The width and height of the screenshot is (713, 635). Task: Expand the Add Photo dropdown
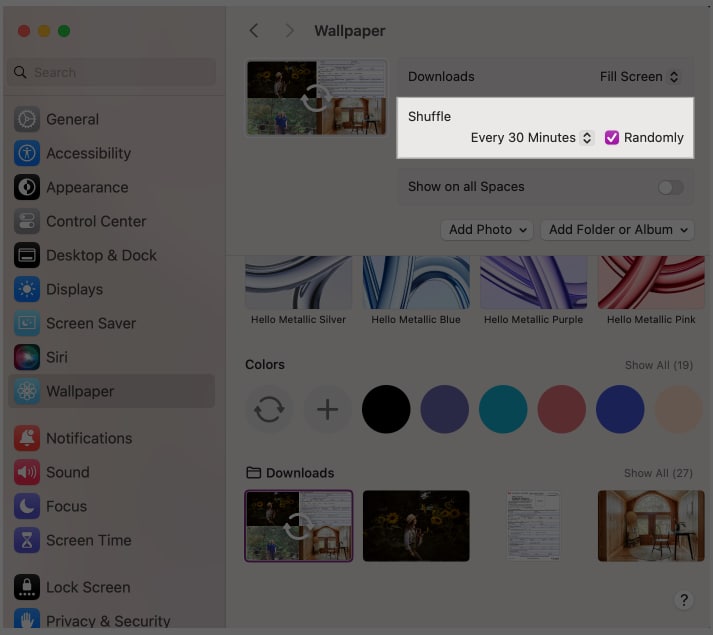[487, 230]
